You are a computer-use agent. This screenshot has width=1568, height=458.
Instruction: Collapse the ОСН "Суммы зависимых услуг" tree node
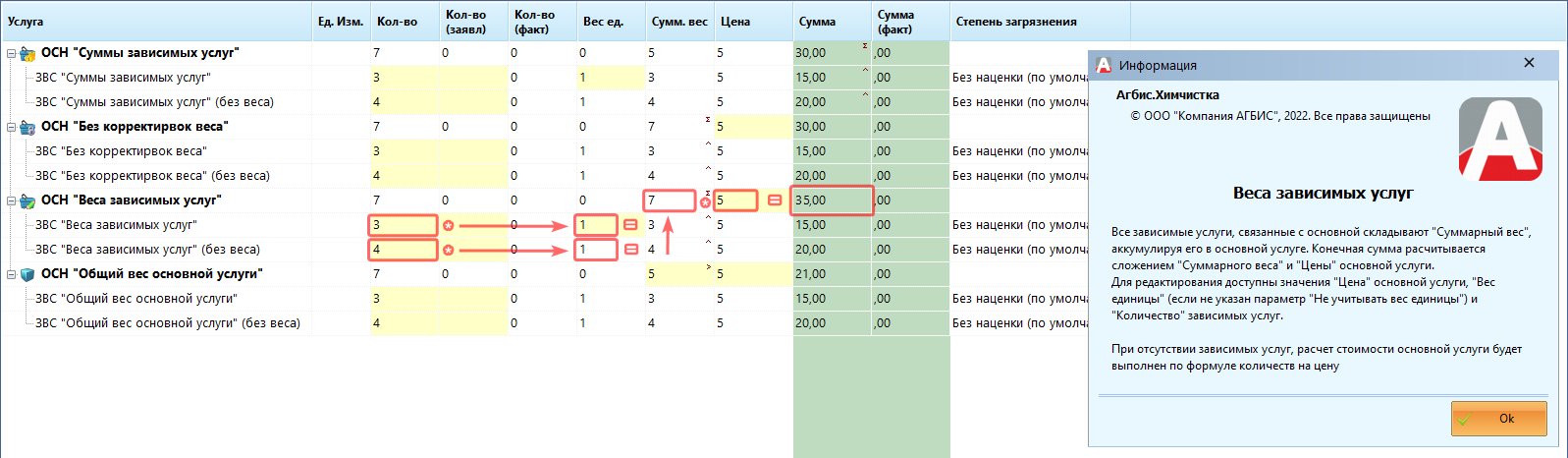coord(11,53)
